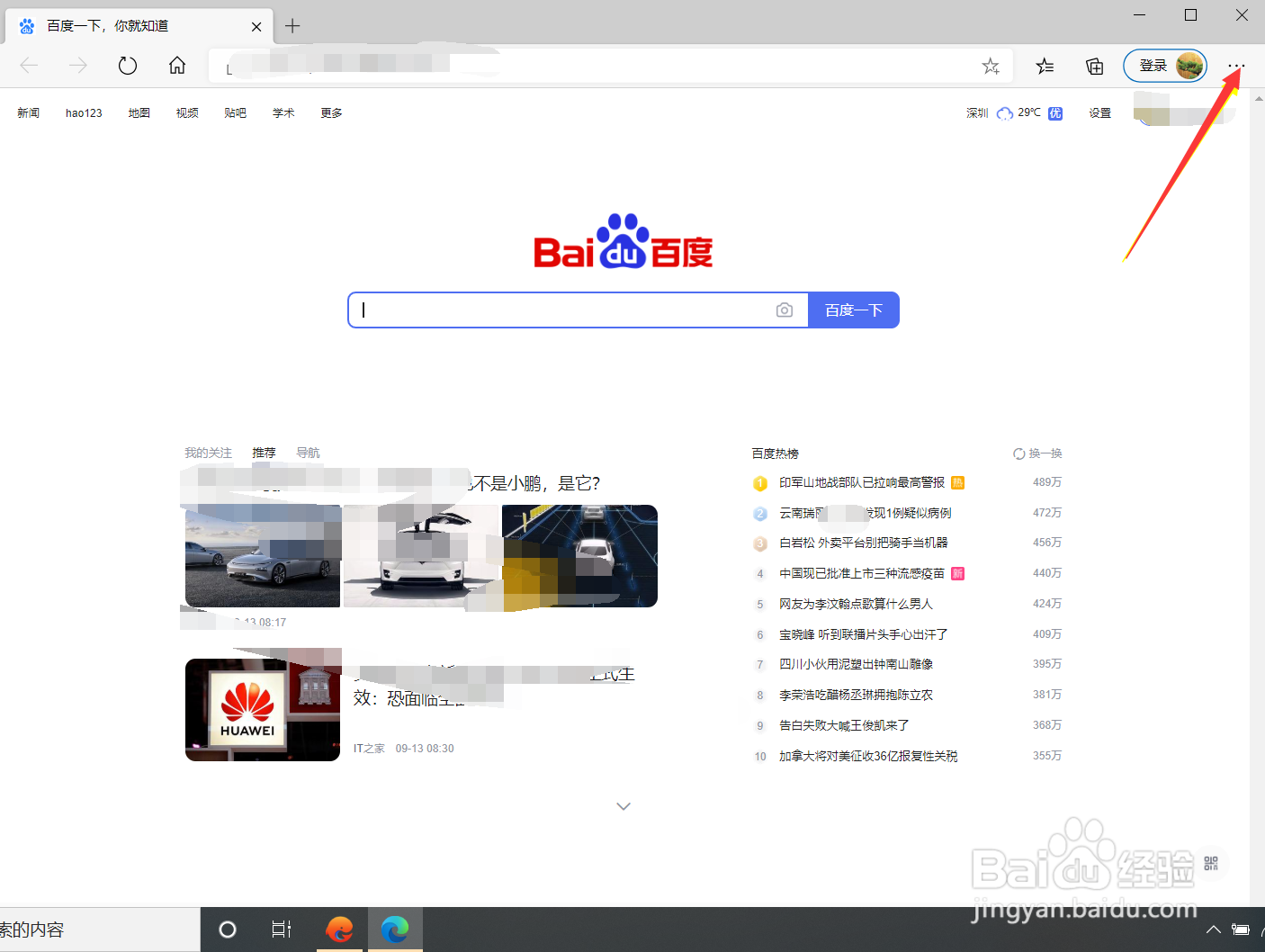Expand more content via down chevron
This screenshot has height=952, width=1265.
pyautogui.click(x=623, y=806)
